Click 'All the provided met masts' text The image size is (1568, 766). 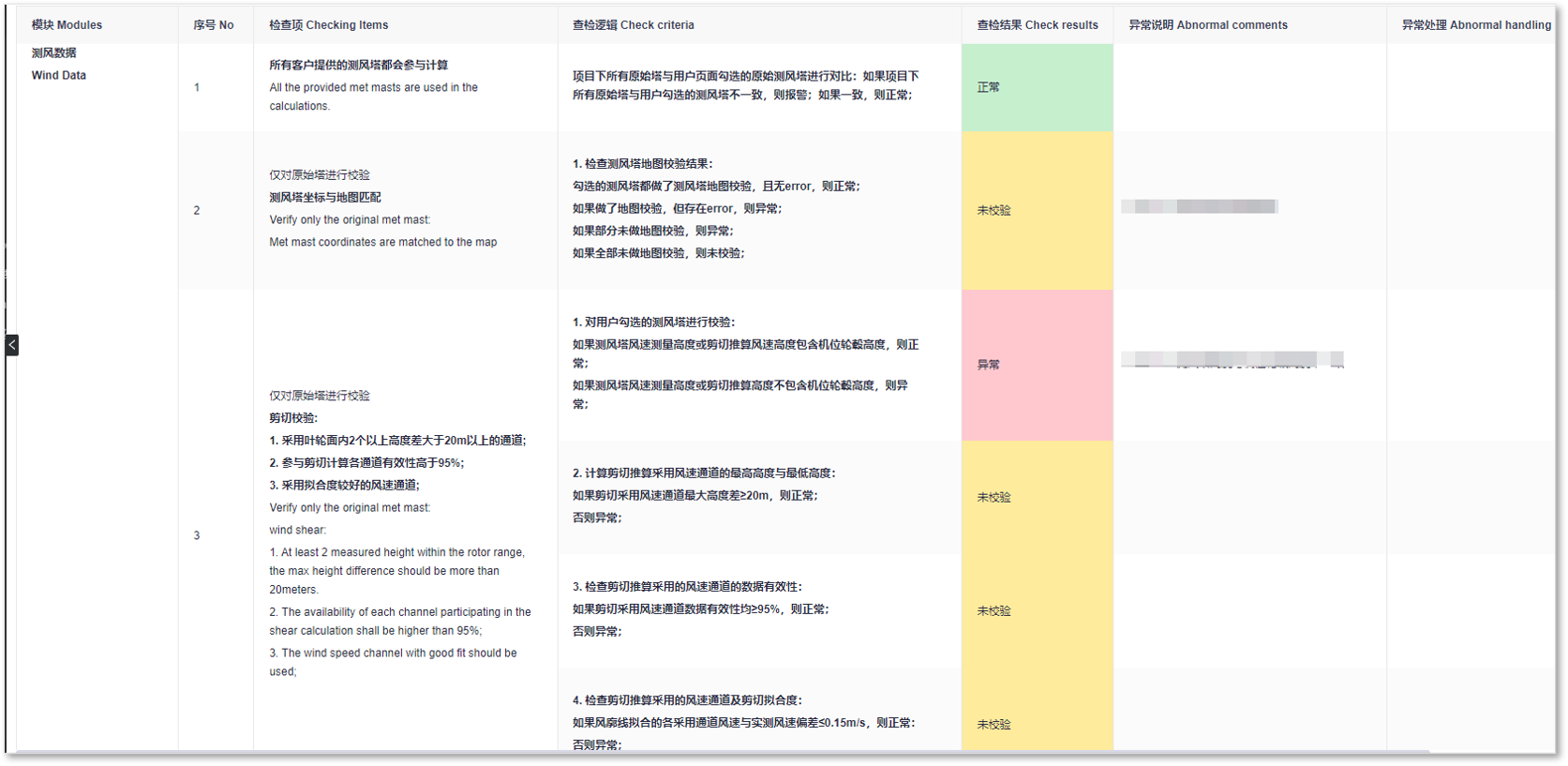pos(374,97)
